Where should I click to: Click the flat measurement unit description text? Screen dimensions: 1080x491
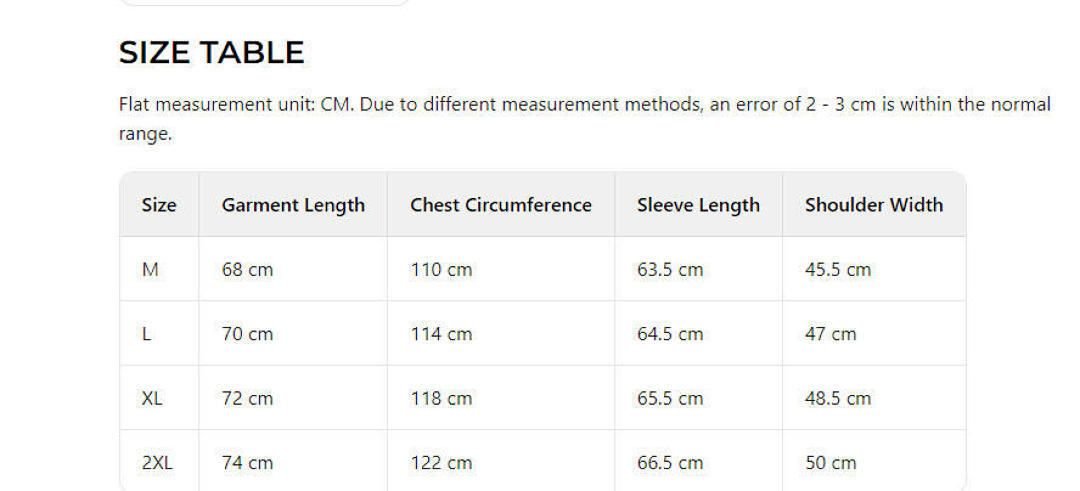click(584, 105)
